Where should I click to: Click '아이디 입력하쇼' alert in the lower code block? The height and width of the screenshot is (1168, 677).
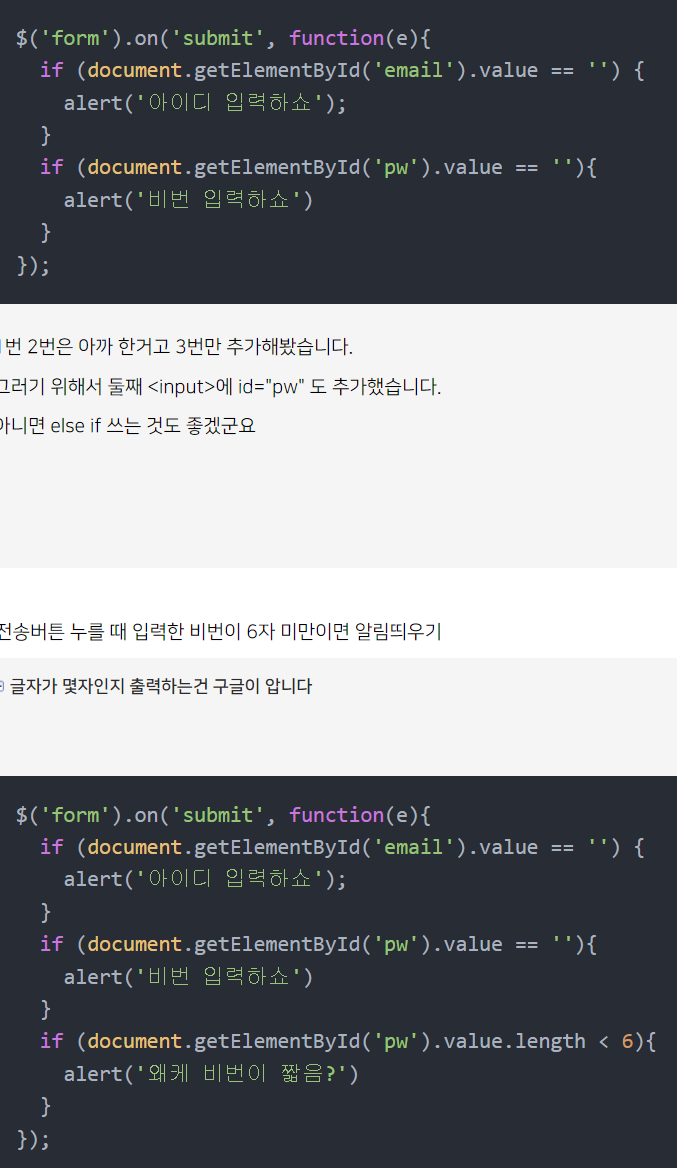pyautogui.click(x=205, y=879)
